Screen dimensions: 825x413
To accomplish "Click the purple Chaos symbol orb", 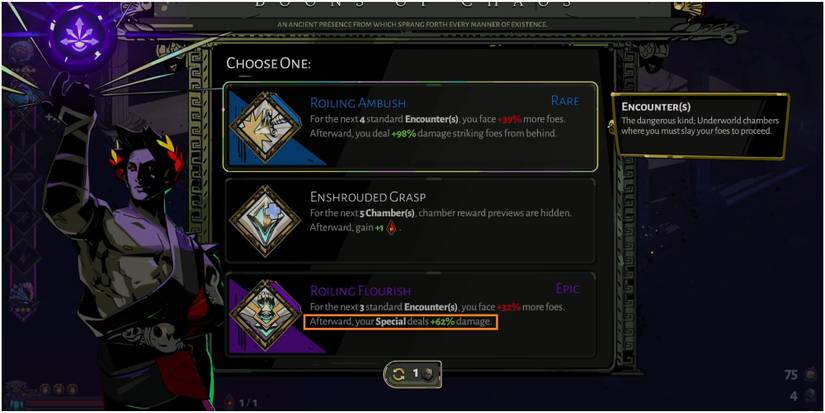I will click(83, 35).
